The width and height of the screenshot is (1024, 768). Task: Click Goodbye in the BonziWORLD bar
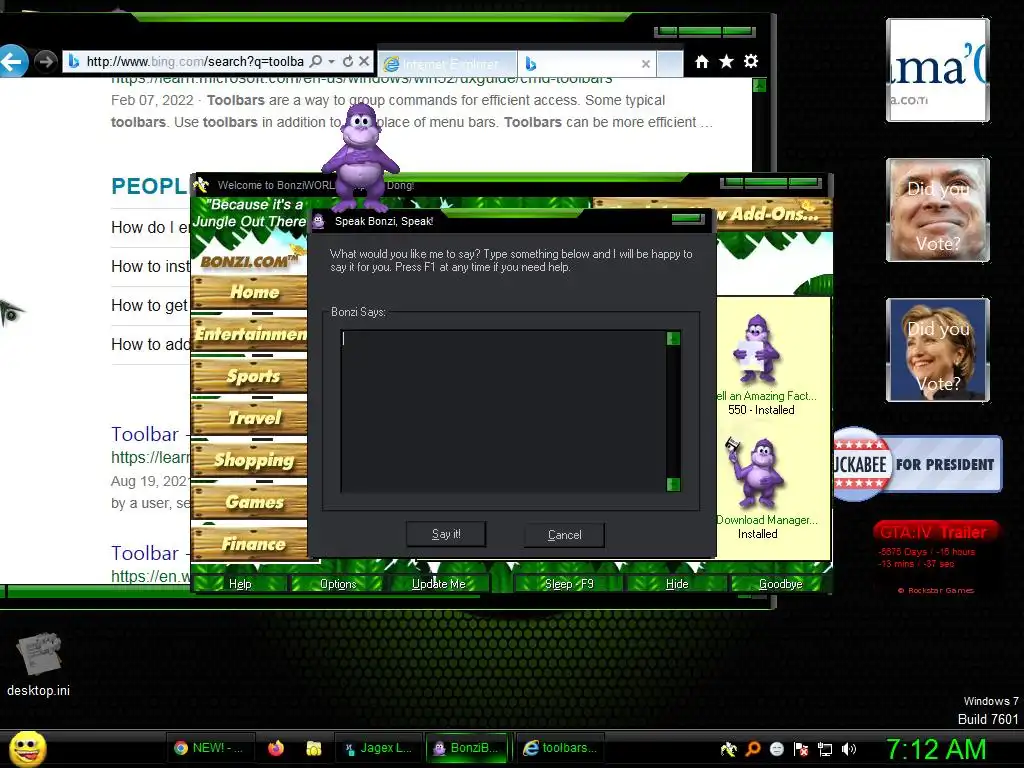coord(780,584)
